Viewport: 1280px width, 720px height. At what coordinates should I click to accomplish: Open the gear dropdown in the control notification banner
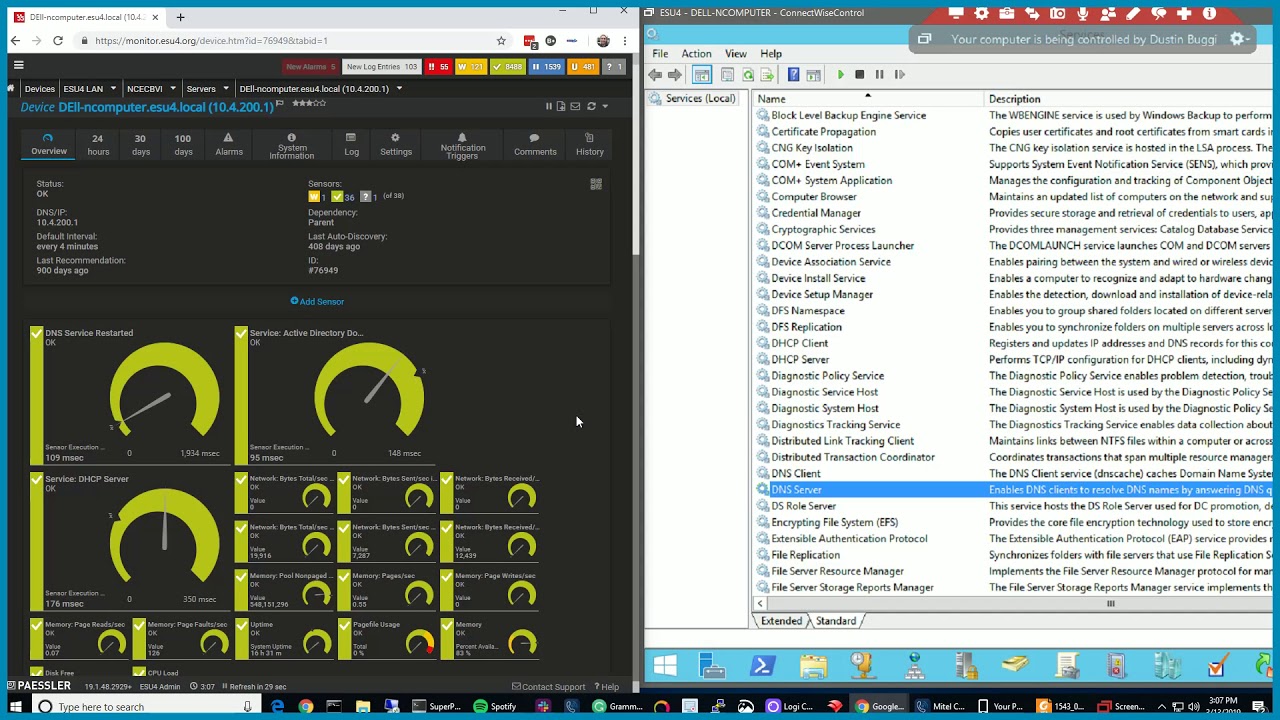pos(1241,39)
